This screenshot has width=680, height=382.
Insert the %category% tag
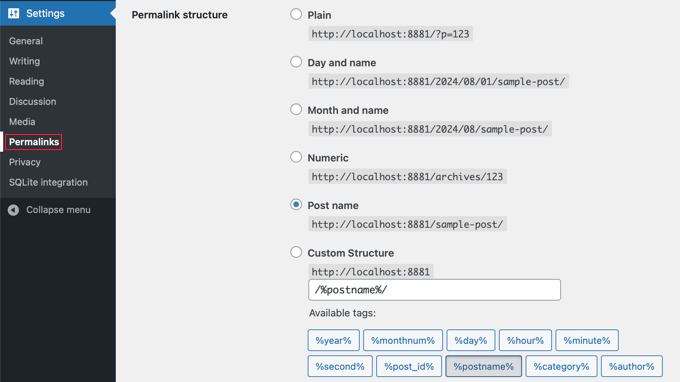coord(561,366)
